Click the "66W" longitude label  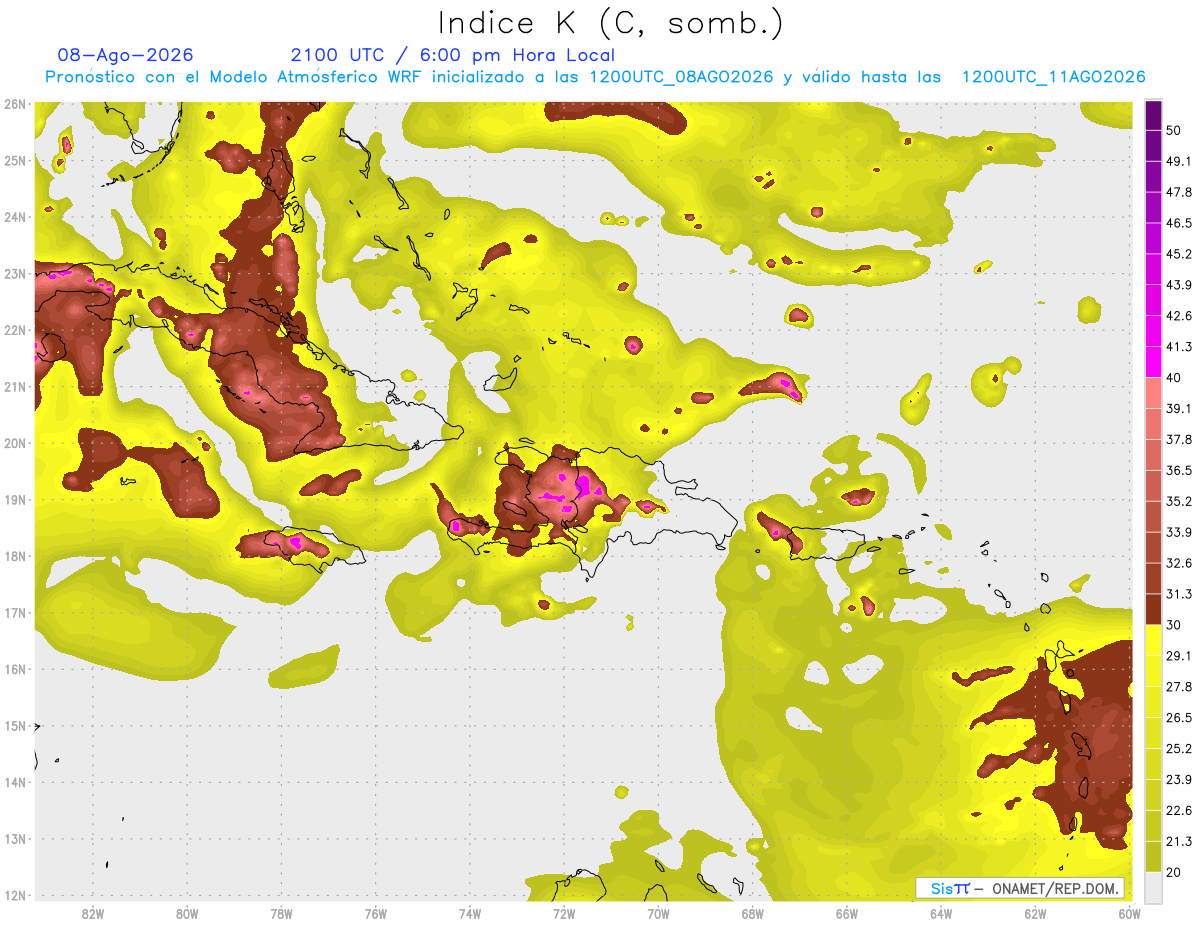847,913
